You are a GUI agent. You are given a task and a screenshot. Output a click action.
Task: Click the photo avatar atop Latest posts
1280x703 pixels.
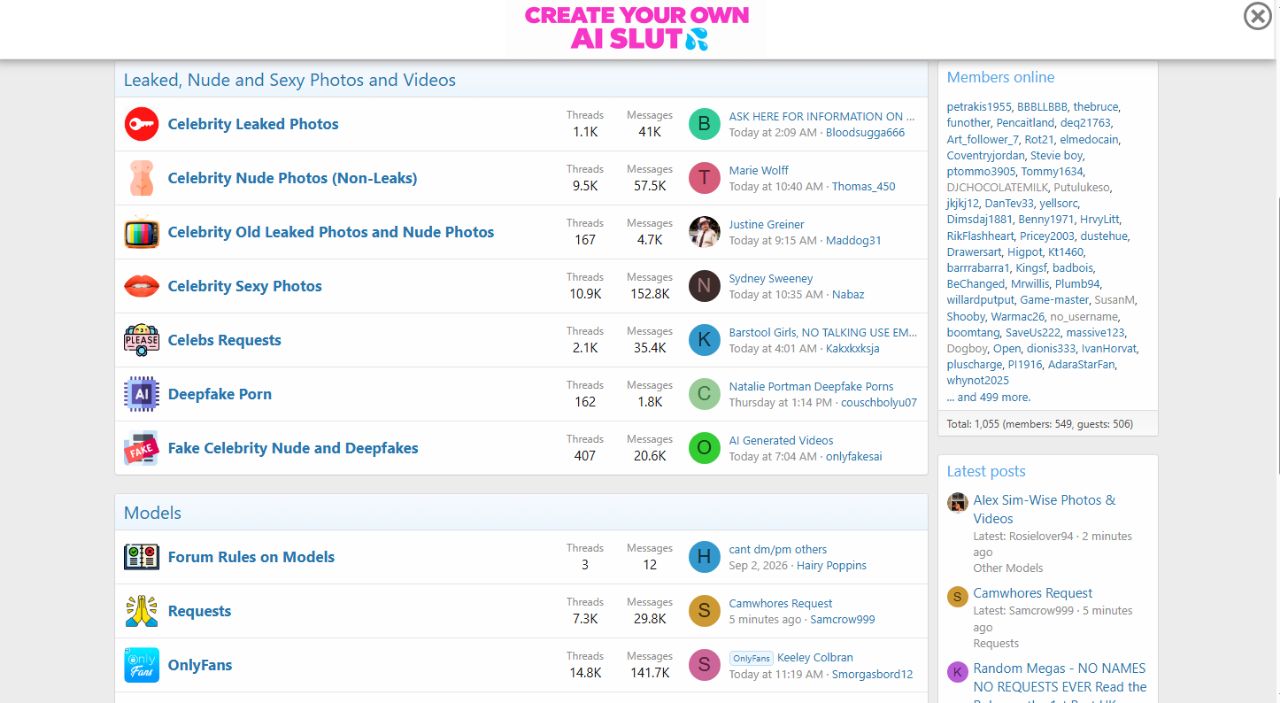coord(957,502)
